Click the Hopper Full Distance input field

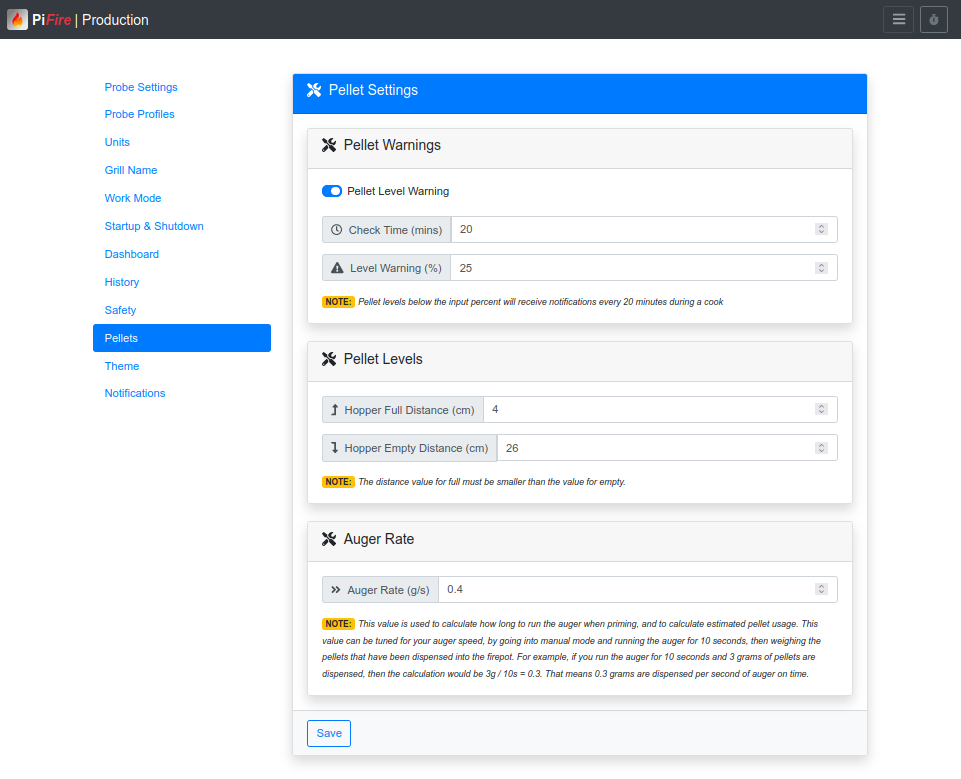pyautogui.click(x=647, y=410)
